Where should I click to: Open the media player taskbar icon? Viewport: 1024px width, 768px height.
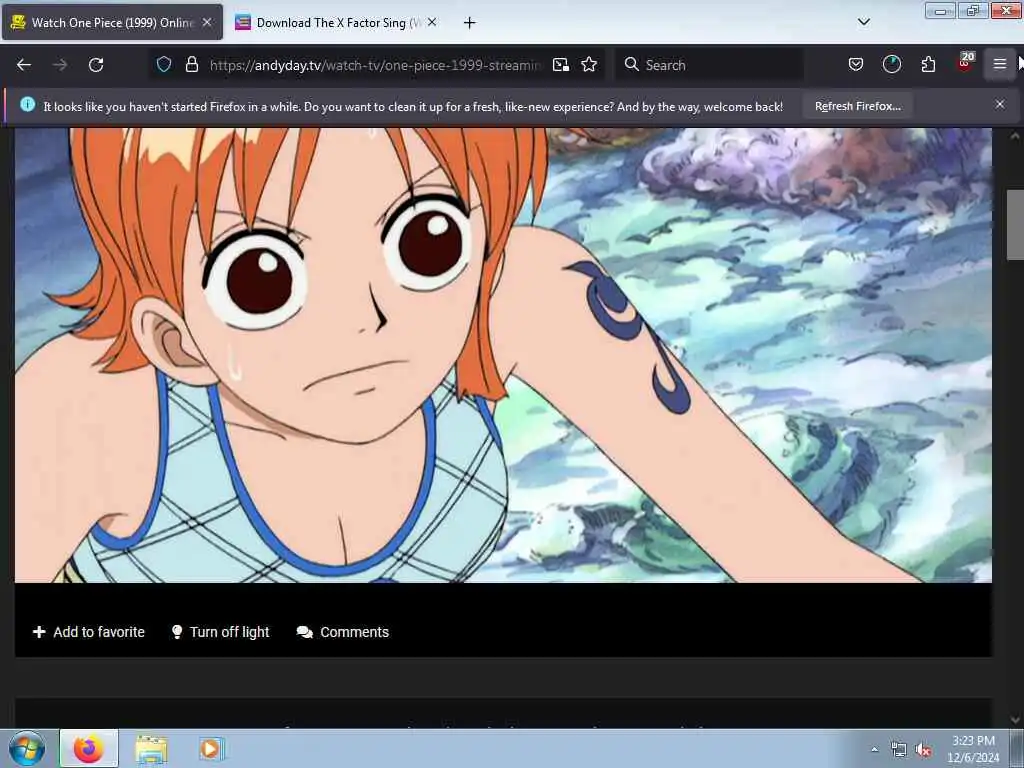click(x=211, y=748)
